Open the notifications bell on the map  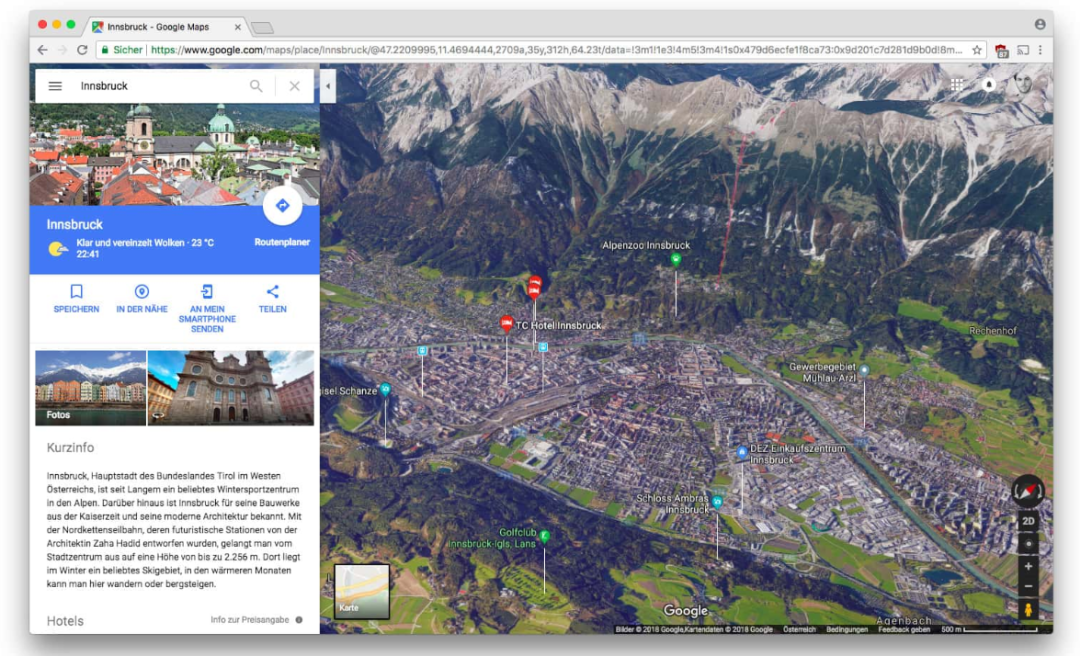coord(989,85)
